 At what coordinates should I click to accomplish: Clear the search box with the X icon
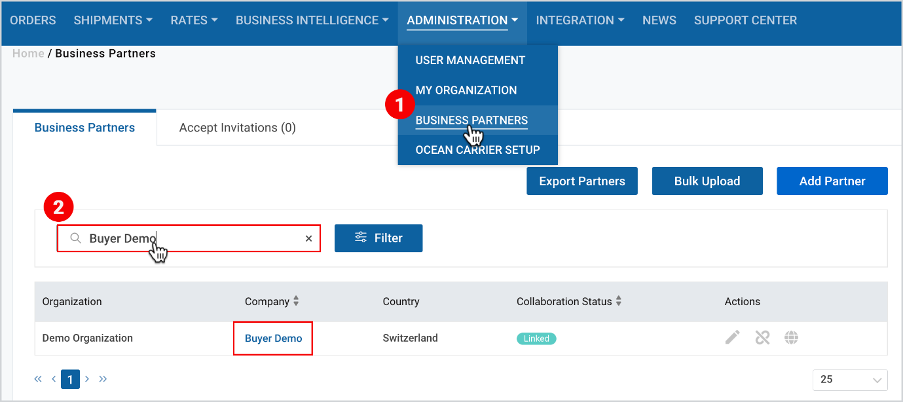[308, 239]
